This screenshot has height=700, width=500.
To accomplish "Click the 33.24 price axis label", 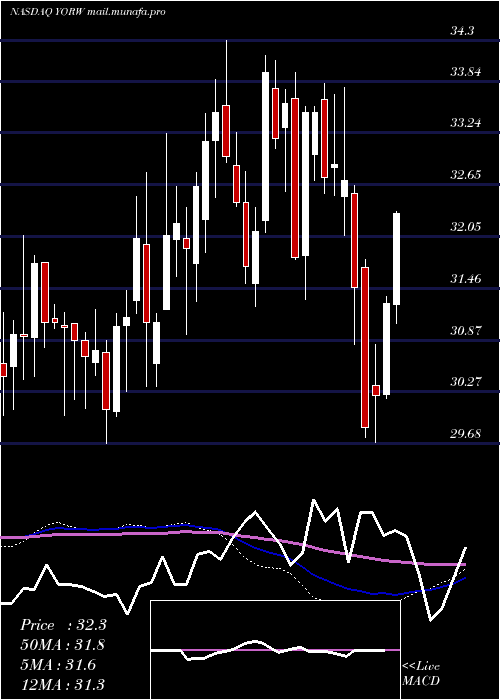I will click(466, 123).
